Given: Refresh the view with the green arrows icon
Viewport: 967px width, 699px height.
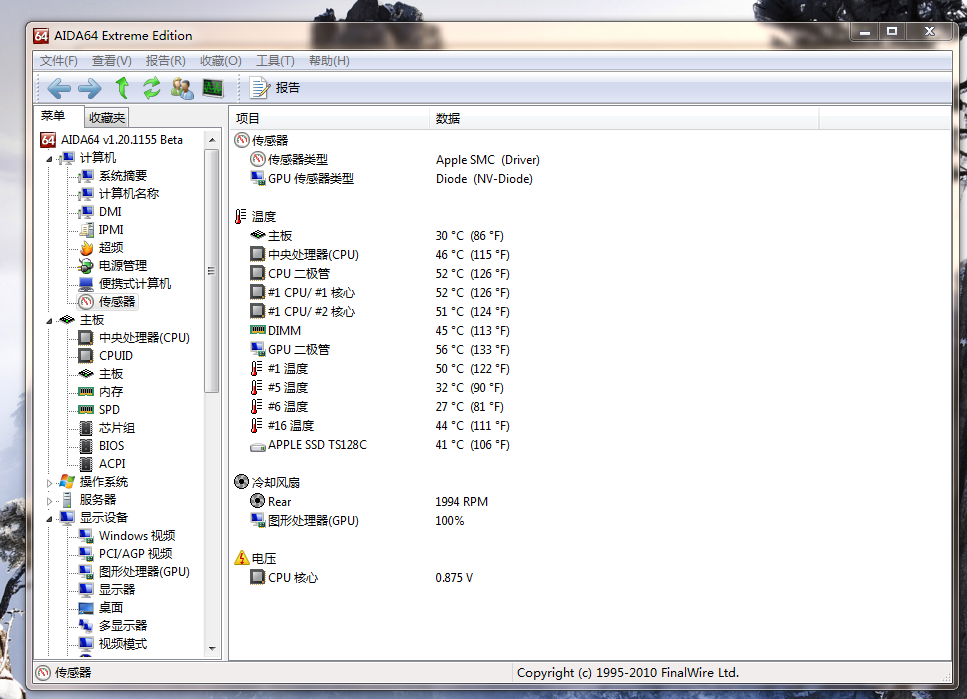Looking at the screenshot, I should point(152,88).
